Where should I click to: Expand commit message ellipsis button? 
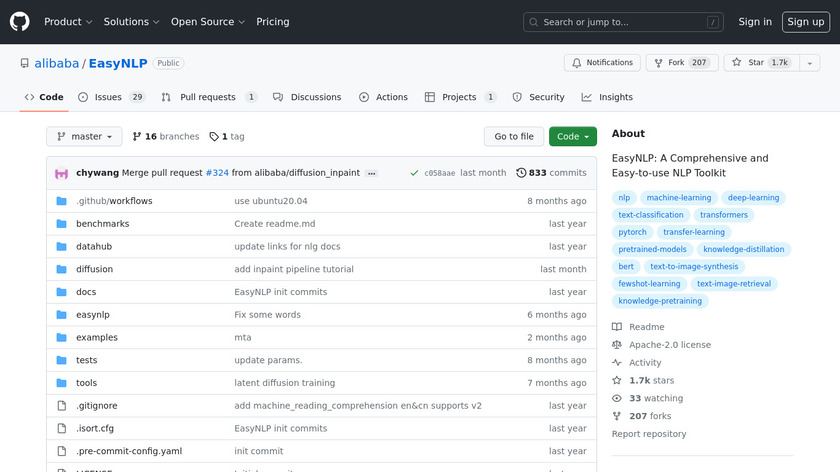click(371, 173)
